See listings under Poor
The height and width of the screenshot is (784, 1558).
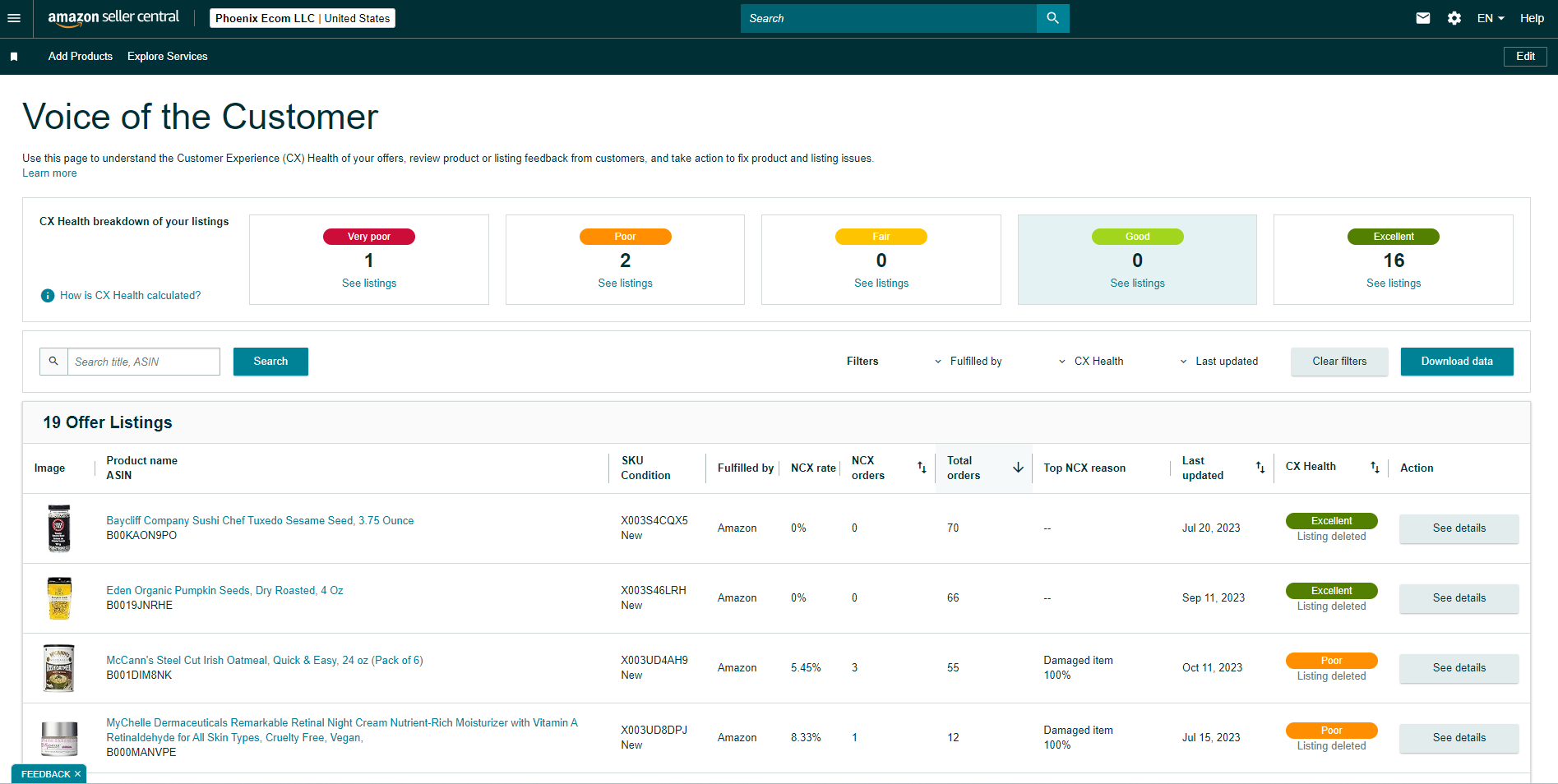point(625,284)
